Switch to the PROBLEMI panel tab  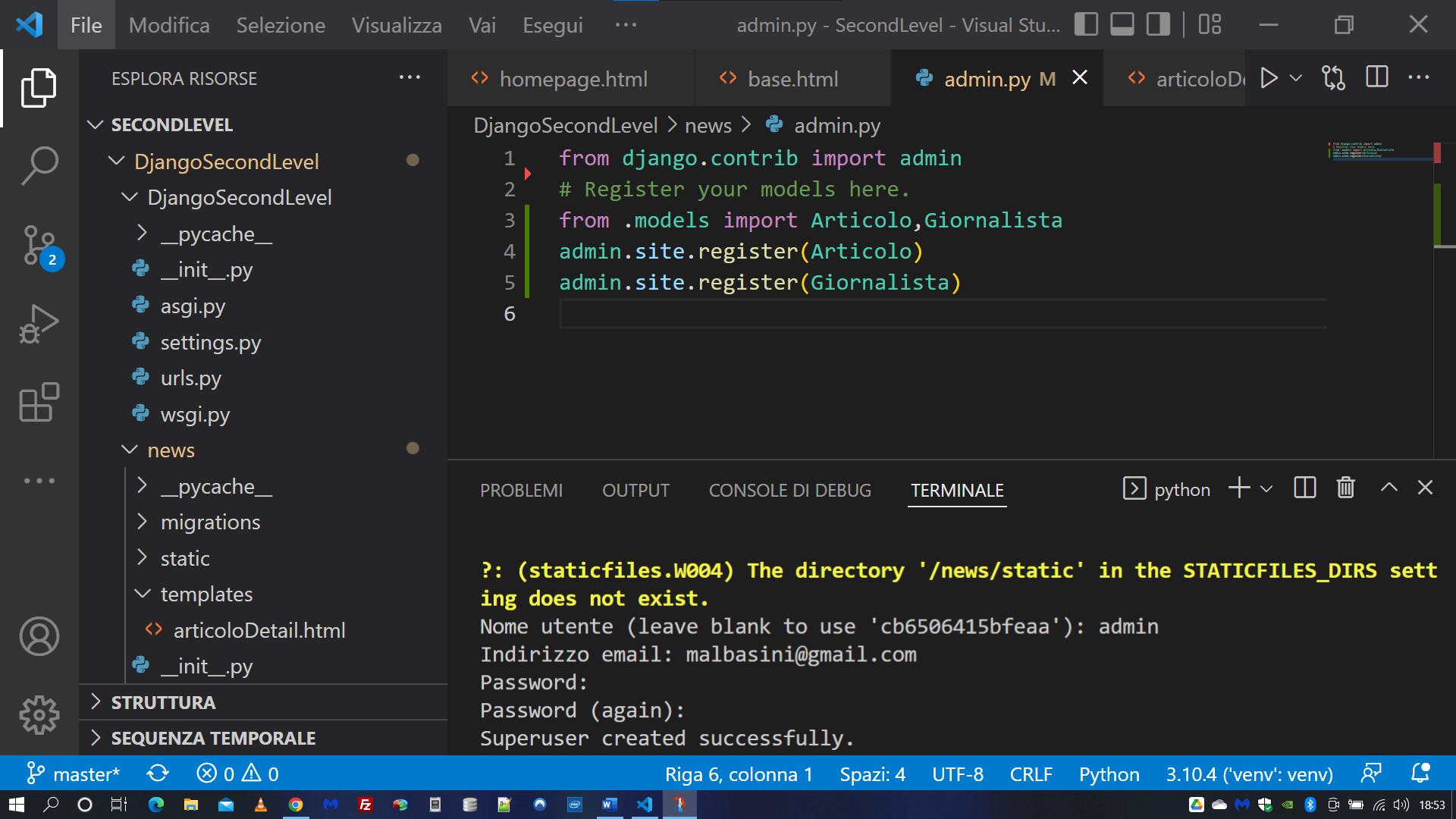[522, 491]
